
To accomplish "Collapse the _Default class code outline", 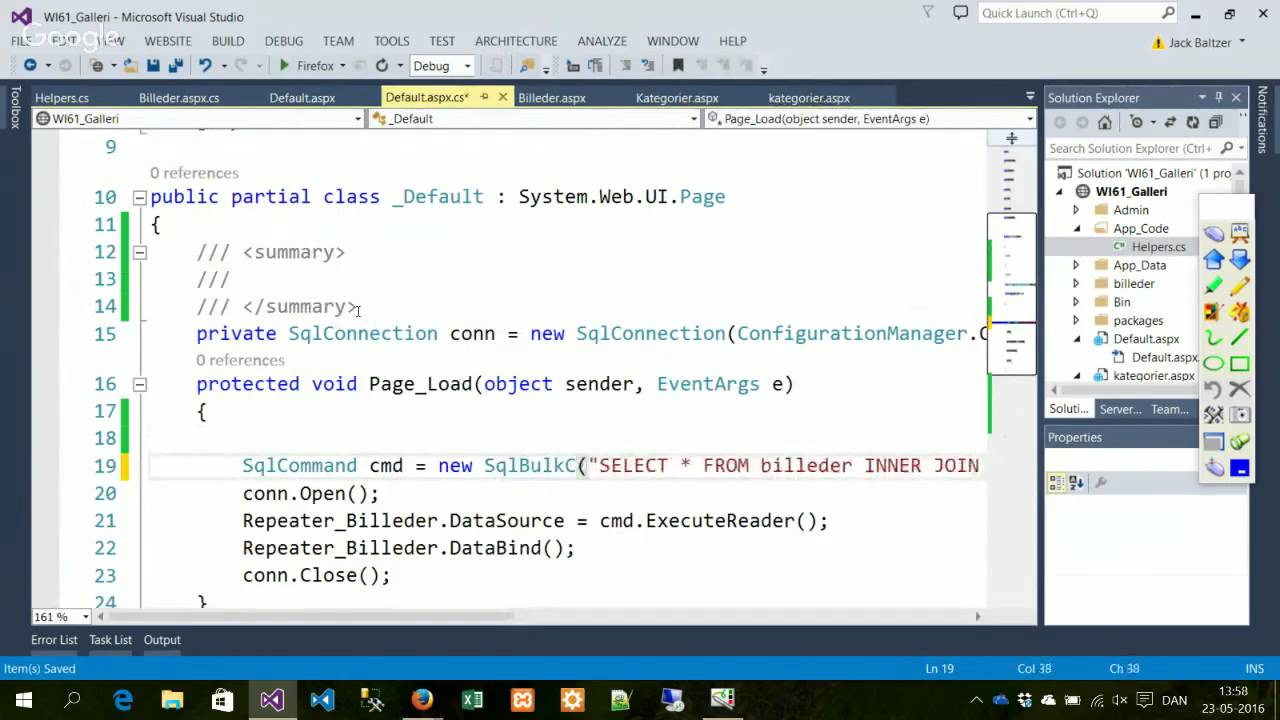I will (139, 197).
